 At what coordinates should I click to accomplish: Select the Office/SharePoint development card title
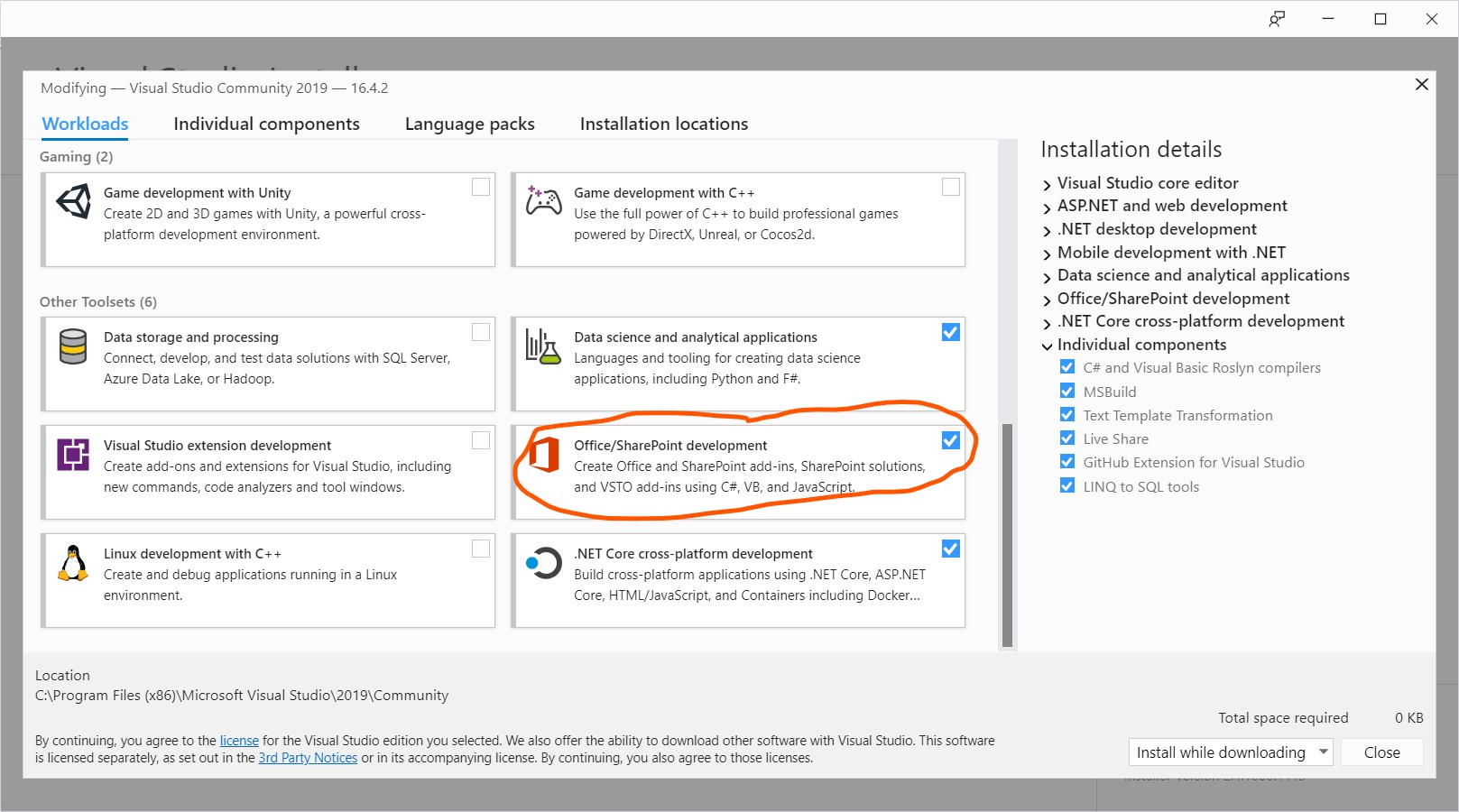click(x=670, y=445)
